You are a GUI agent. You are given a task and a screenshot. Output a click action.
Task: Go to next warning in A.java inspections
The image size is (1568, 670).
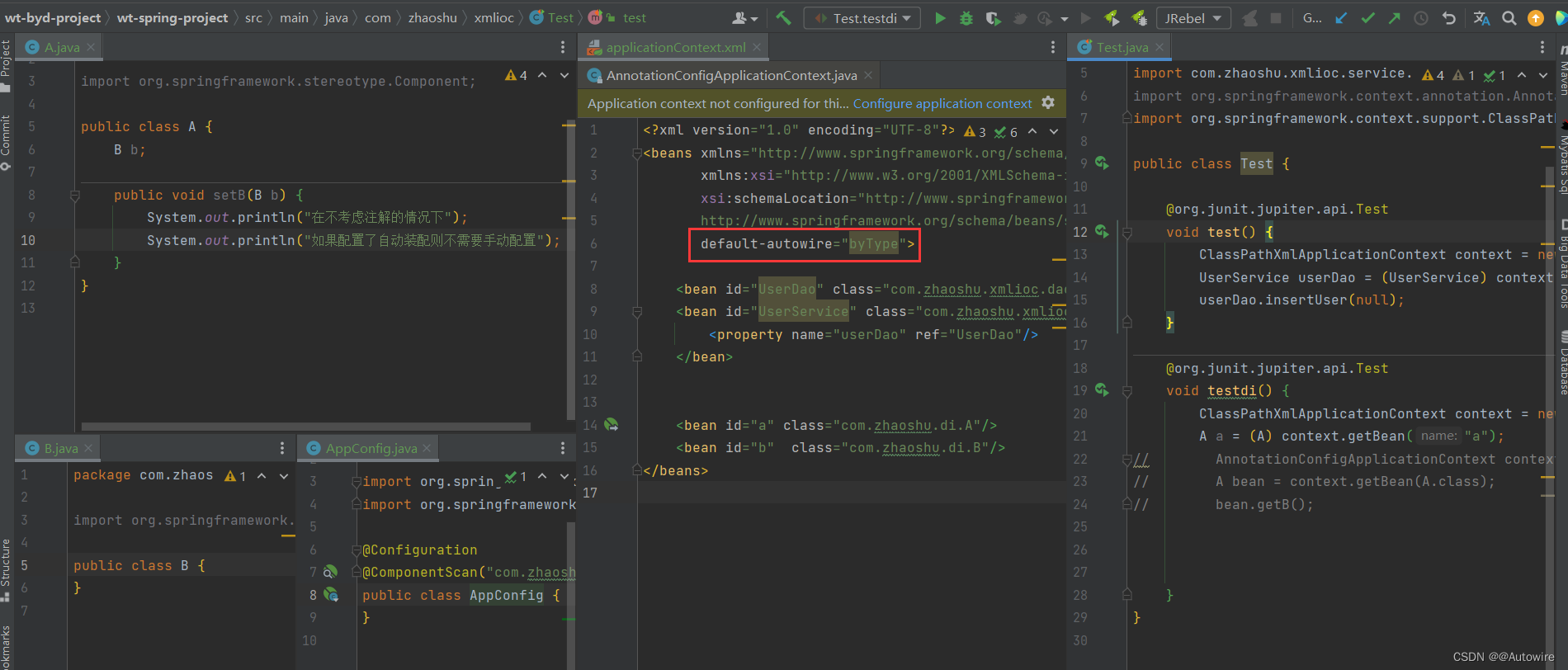click(564, 75)
